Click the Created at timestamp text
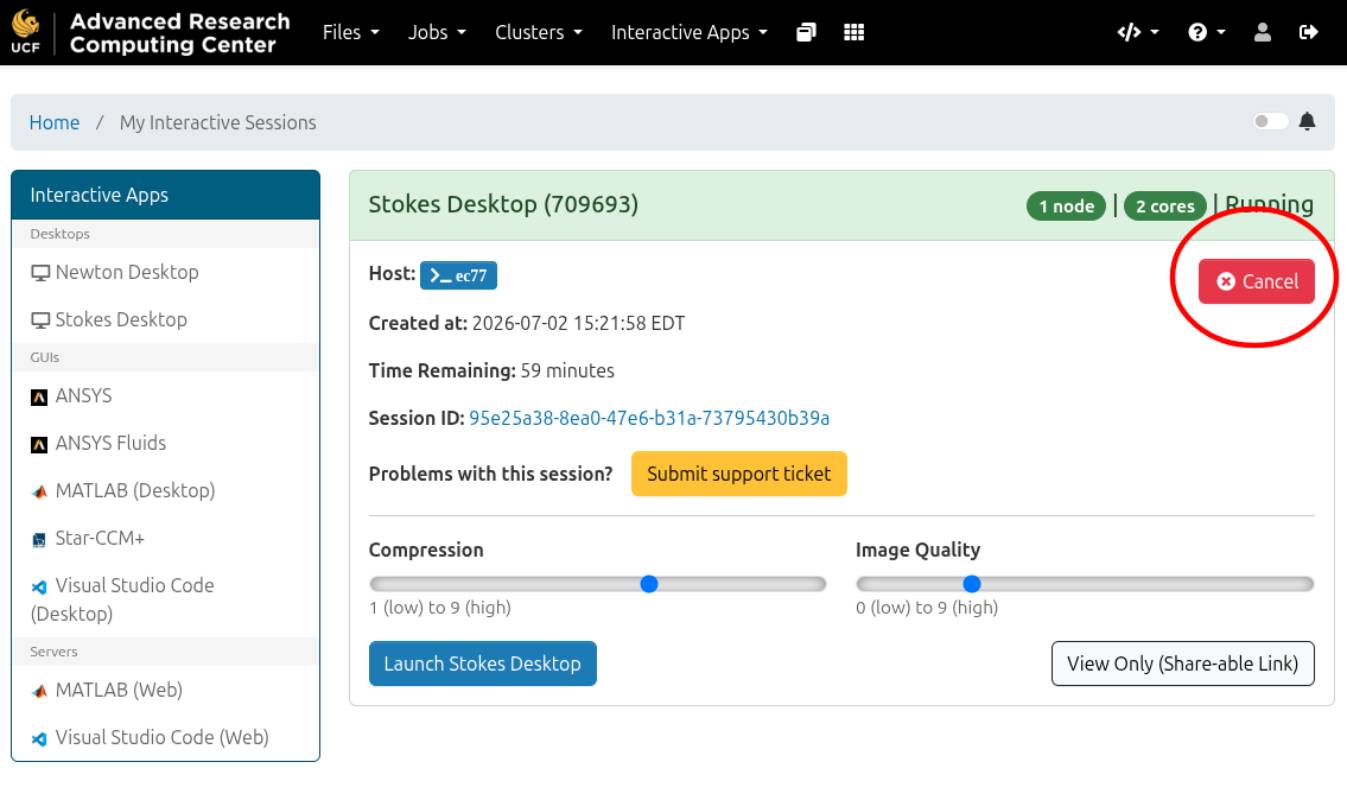1347x800 pixels. 527,323
